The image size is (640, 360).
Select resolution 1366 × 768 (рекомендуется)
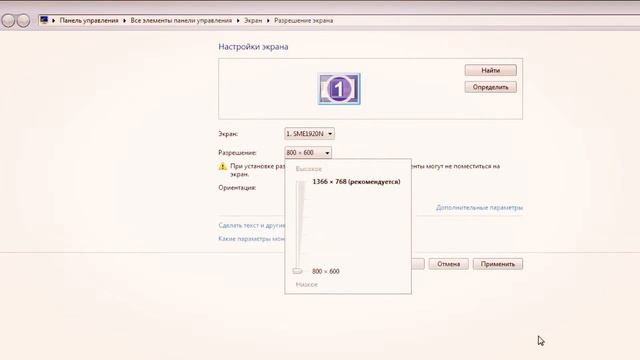point(356,182)
